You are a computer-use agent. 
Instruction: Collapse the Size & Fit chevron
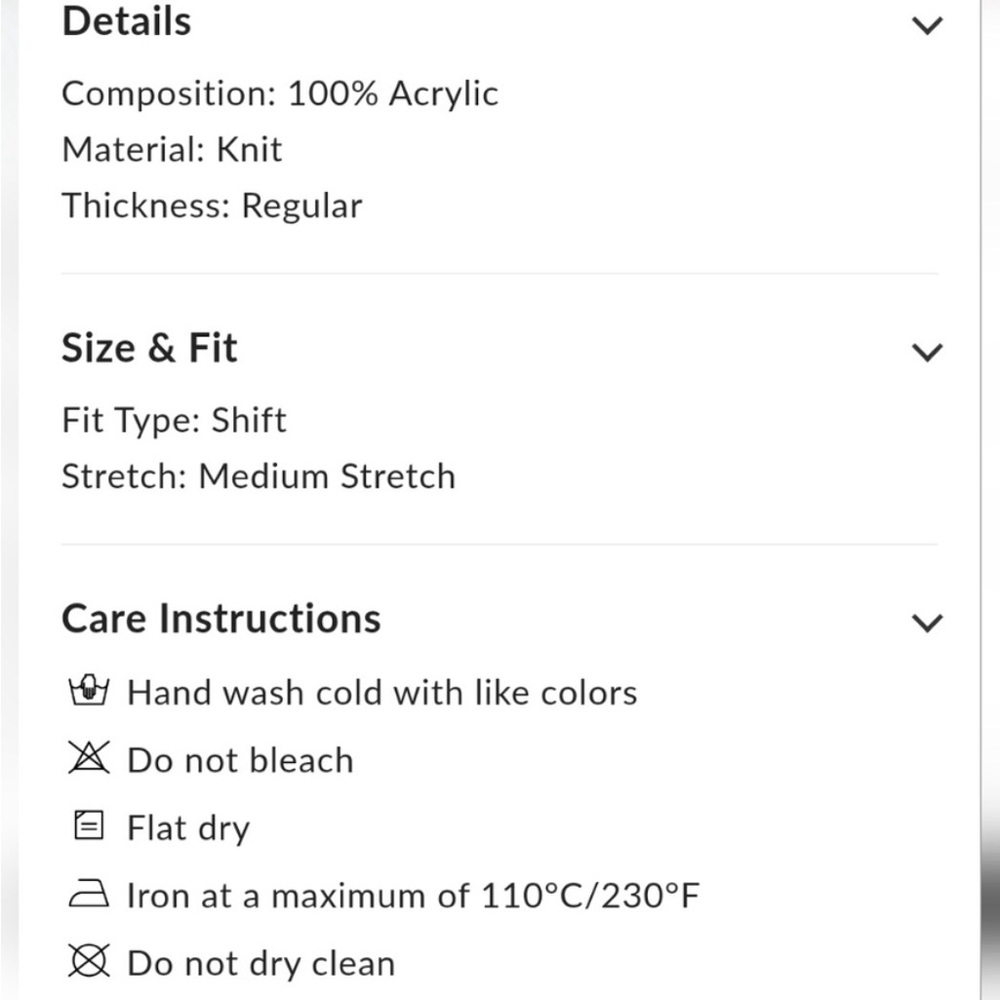pos(928,352)
